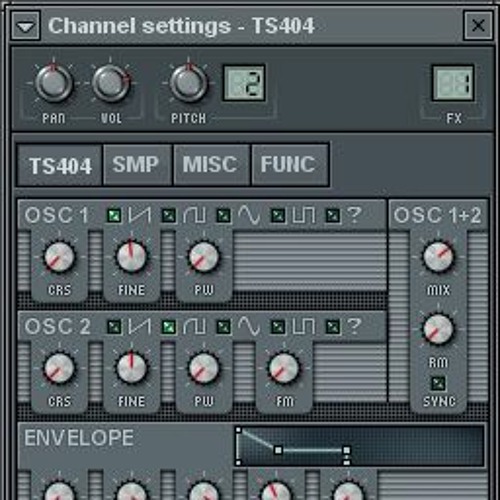
Task: Click OSC 1 question mark noise icon
Action: click(354, 215)
